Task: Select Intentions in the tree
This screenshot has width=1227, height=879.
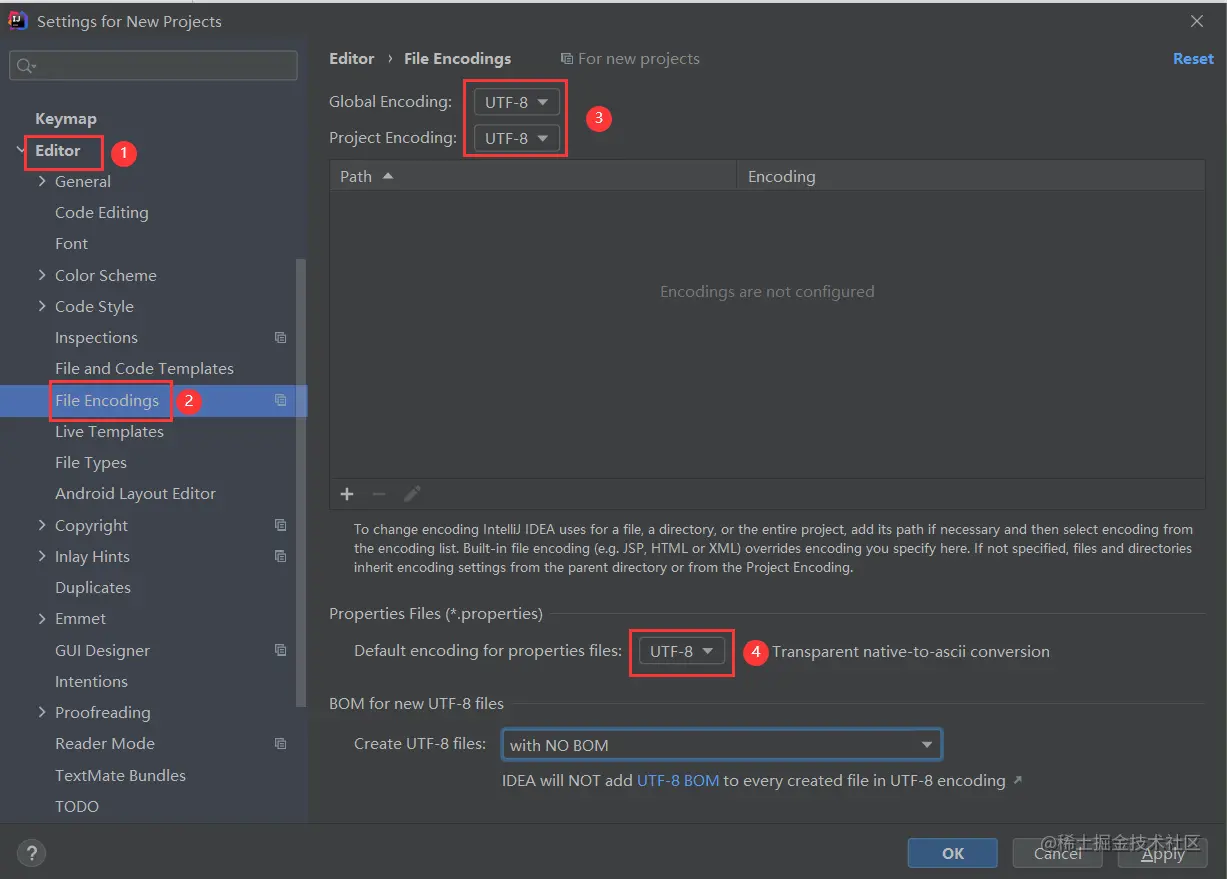Action: 91,682
